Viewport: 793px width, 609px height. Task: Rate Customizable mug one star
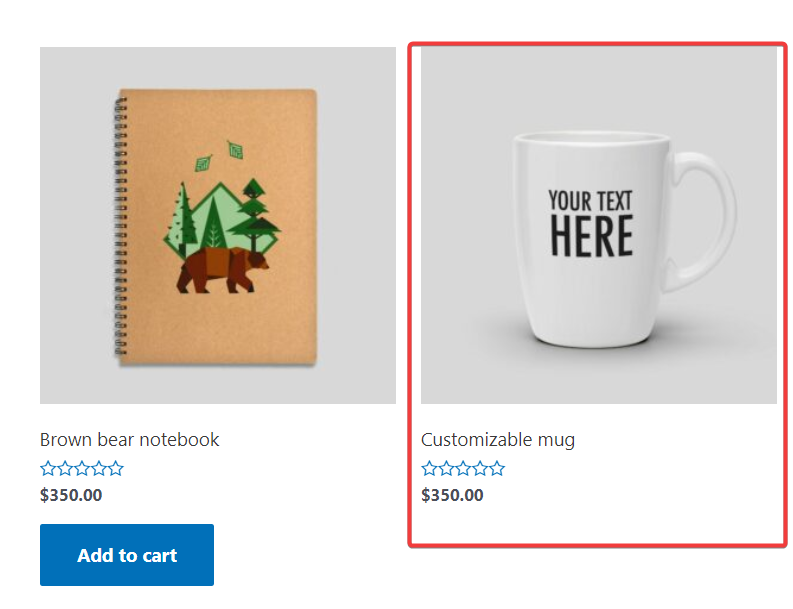pos(430,468)
